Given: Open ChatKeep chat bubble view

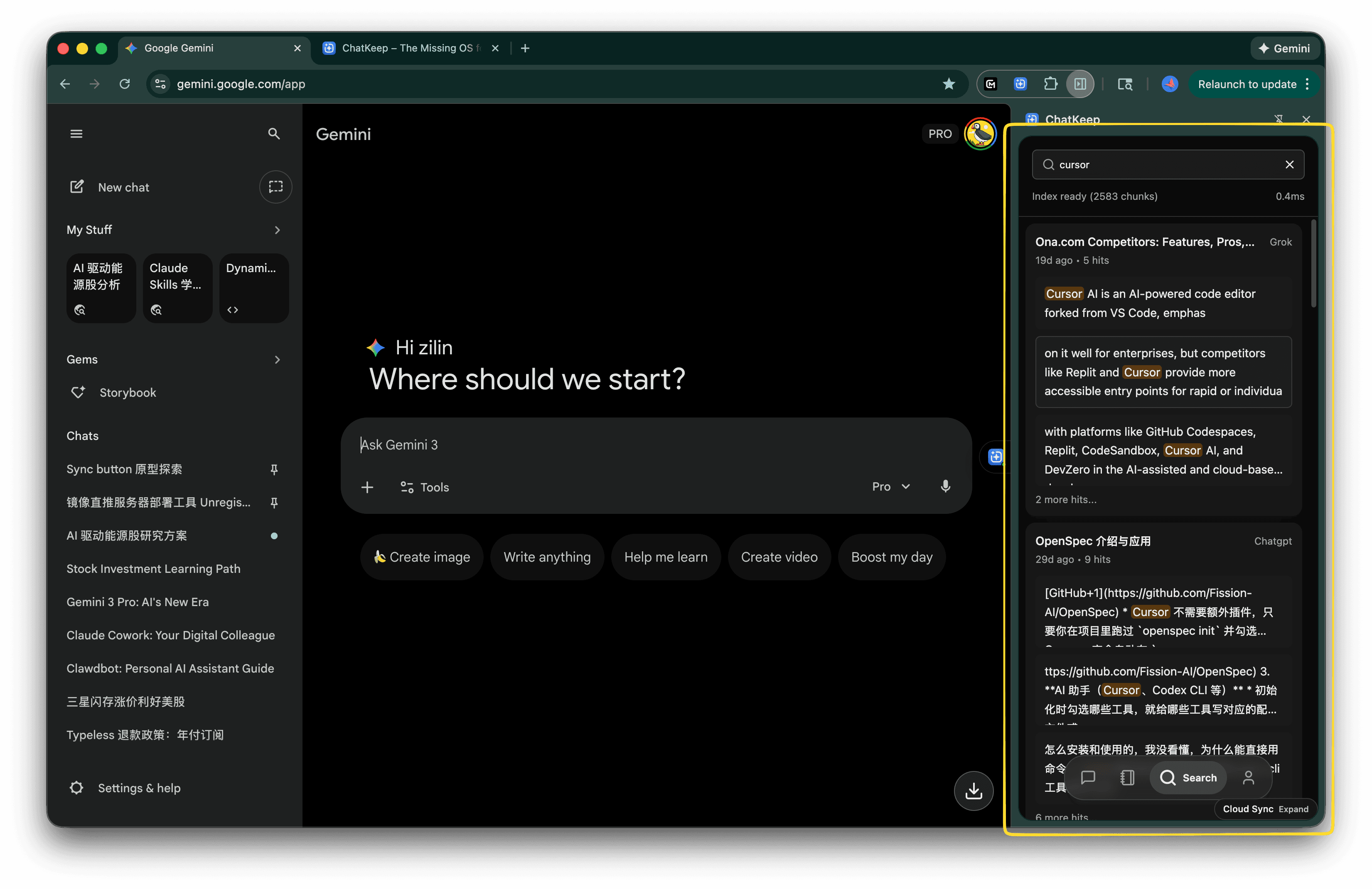Looking at the screenshot, I should tap(1089, 777).
